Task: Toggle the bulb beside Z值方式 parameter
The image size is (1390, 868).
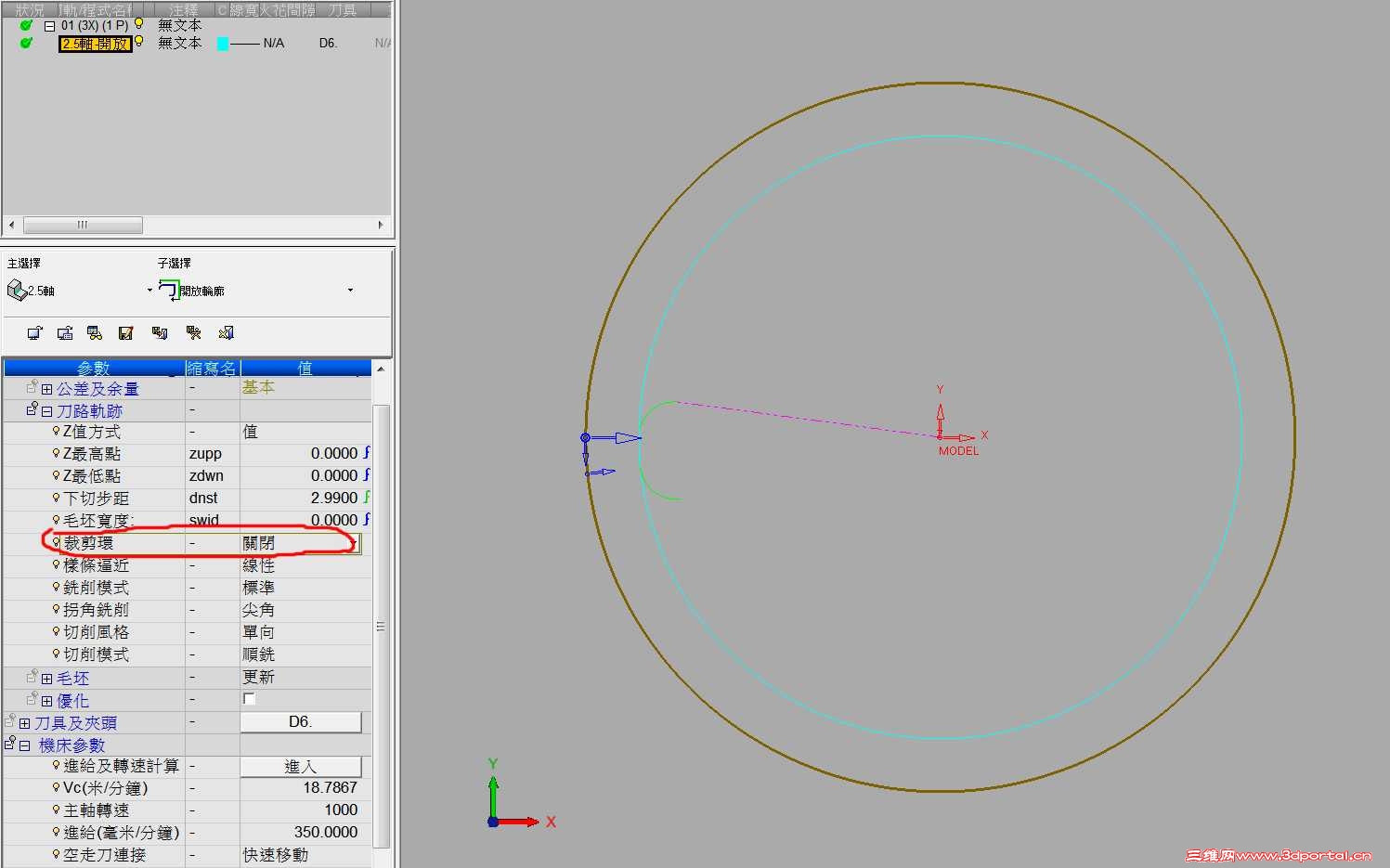Action: click(x=56, y=431)
